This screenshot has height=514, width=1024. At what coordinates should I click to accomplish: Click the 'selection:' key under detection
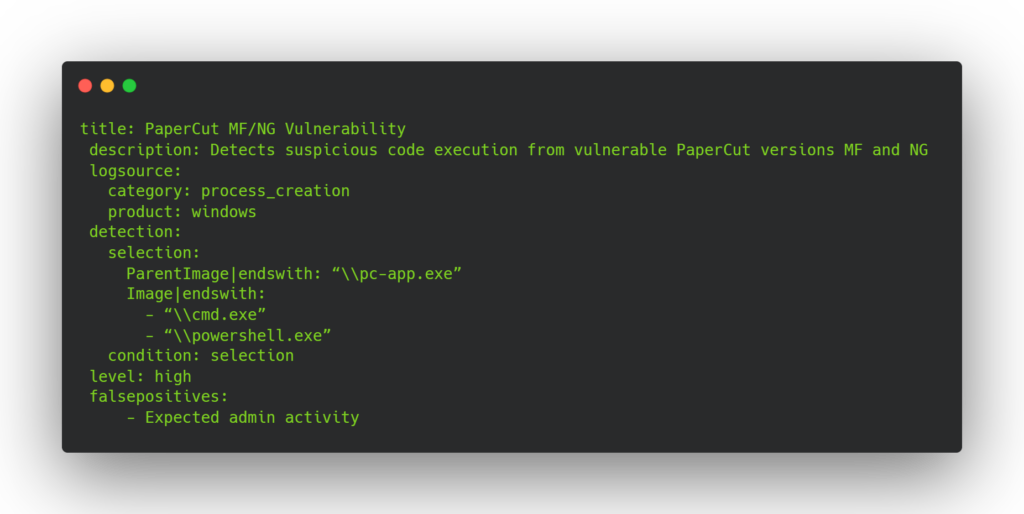pos(154,253)
